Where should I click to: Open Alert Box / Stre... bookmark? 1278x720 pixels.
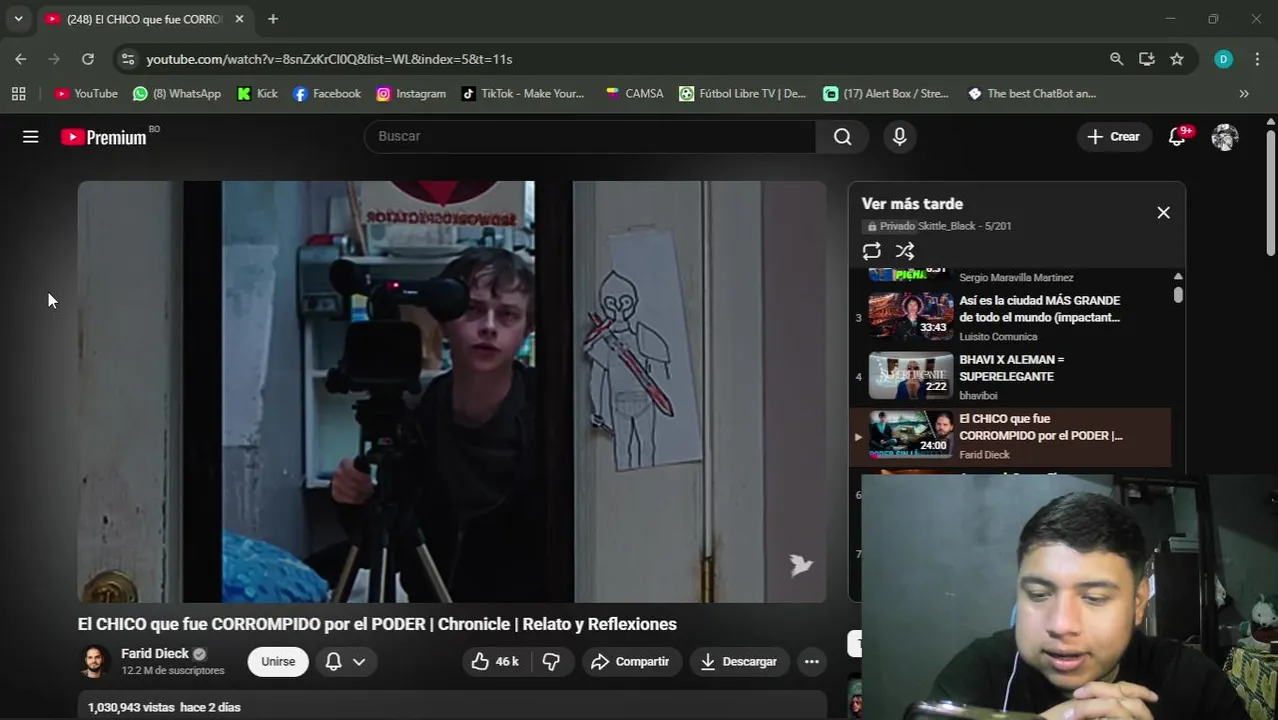click(886, 93)
